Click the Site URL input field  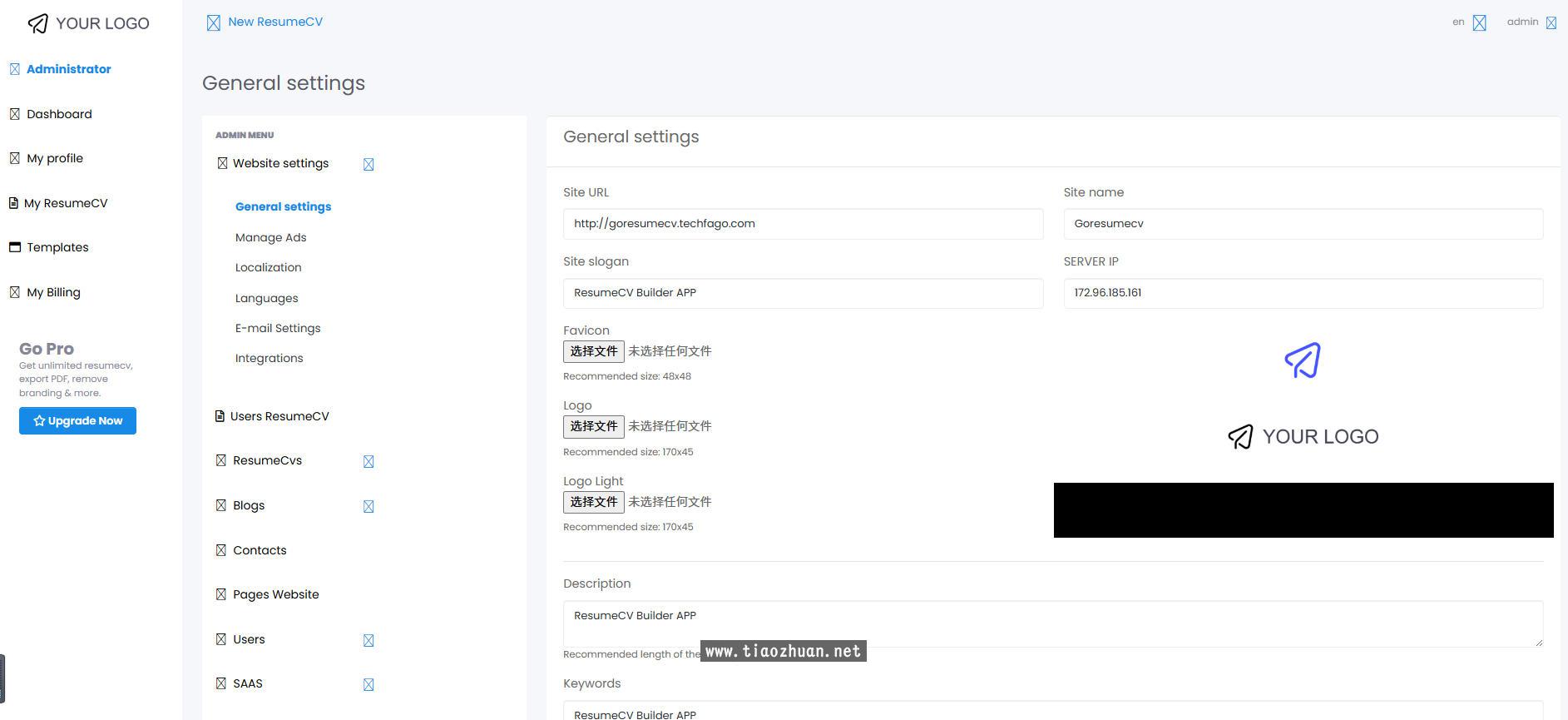coord(803,224)
